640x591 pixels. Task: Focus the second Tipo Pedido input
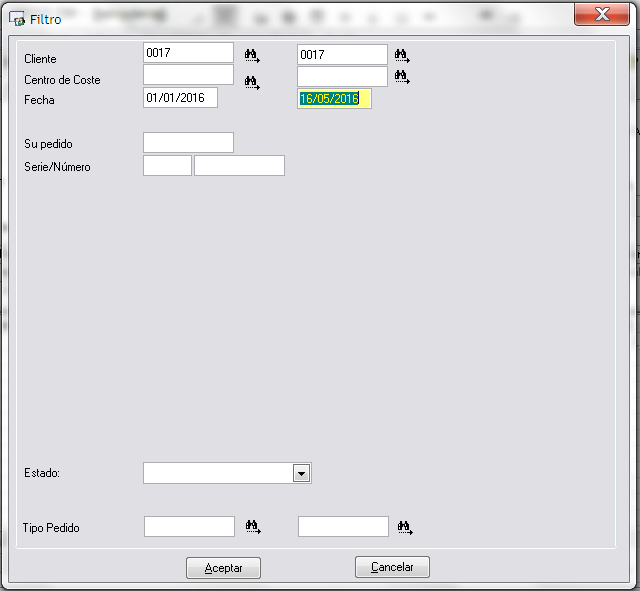click(x=343, y=527)
